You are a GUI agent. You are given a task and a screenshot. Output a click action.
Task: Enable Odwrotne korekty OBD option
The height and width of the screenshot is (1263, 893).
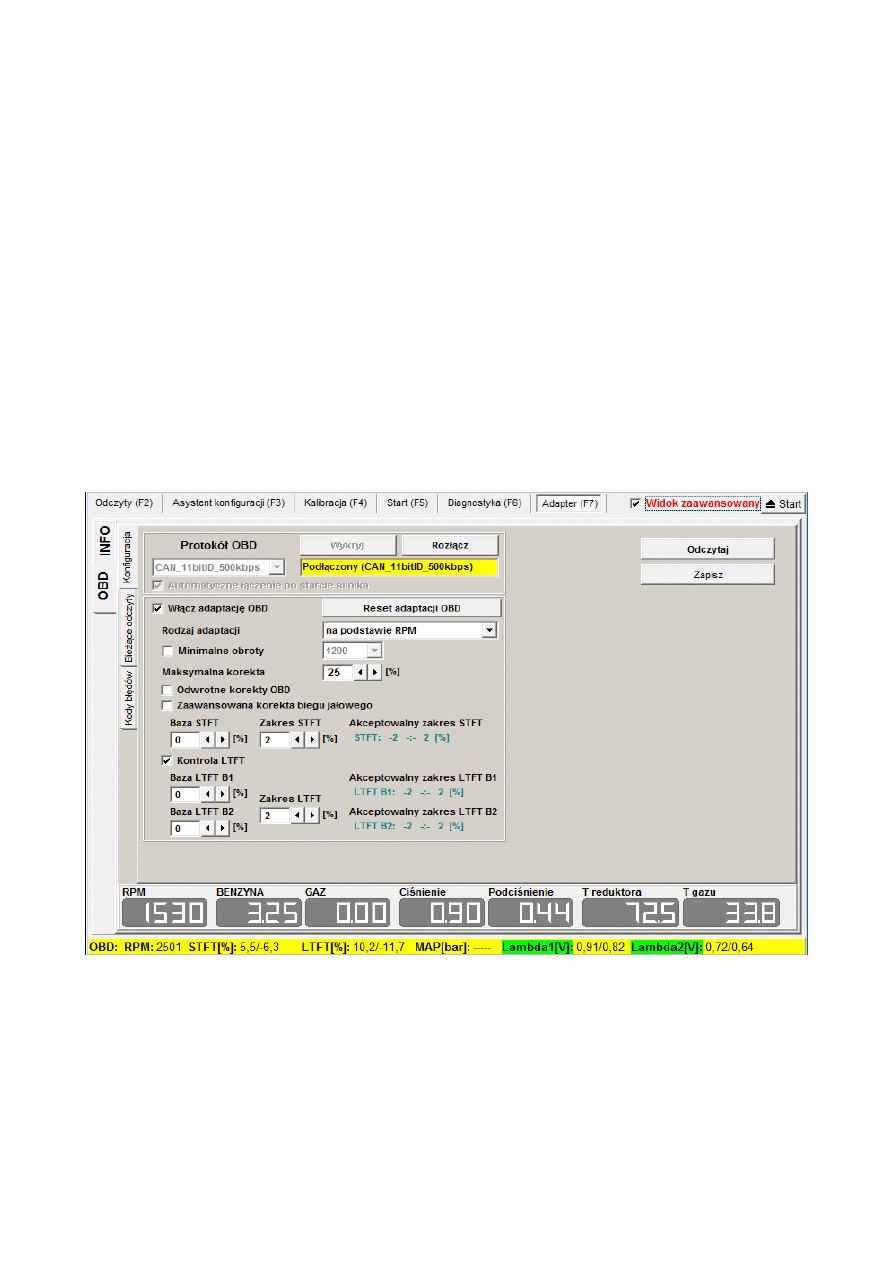pyautogui.click(x=168, y=690)
